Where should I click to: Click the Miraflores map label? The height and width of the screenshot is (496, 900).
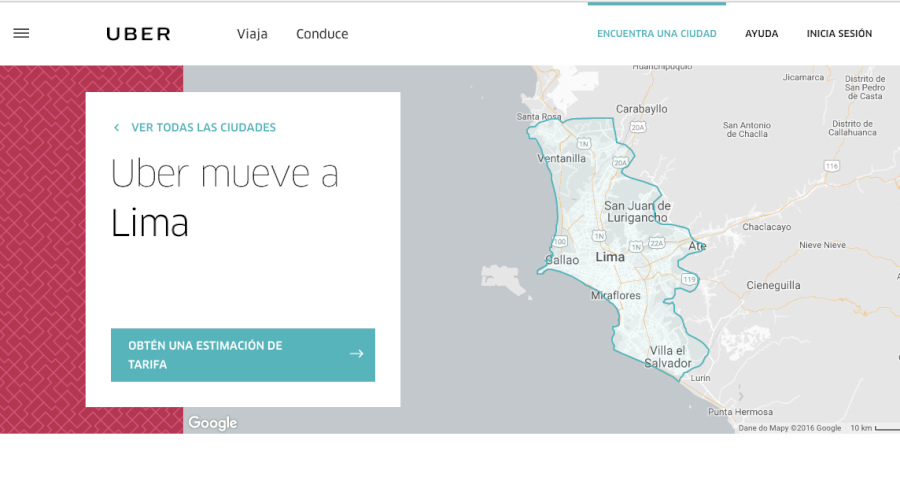pyautogui.click(x=615, y=295)
